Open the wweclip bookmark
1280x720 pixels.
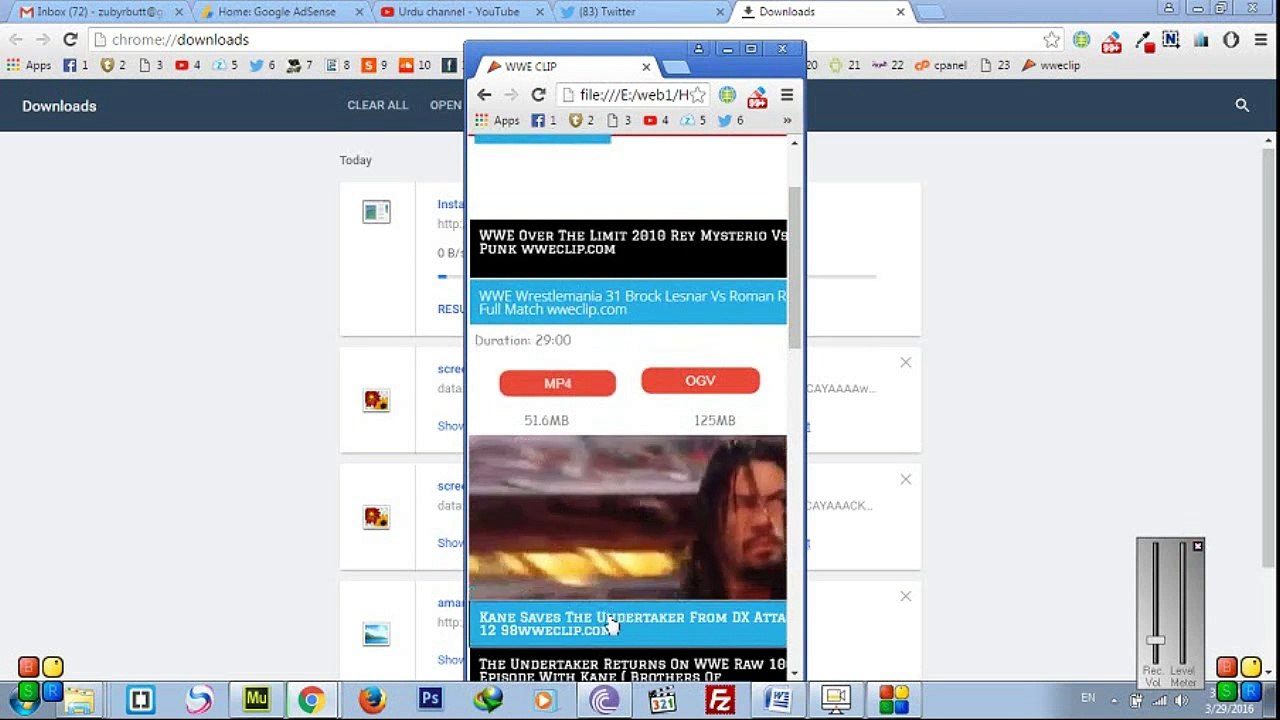1051,65
